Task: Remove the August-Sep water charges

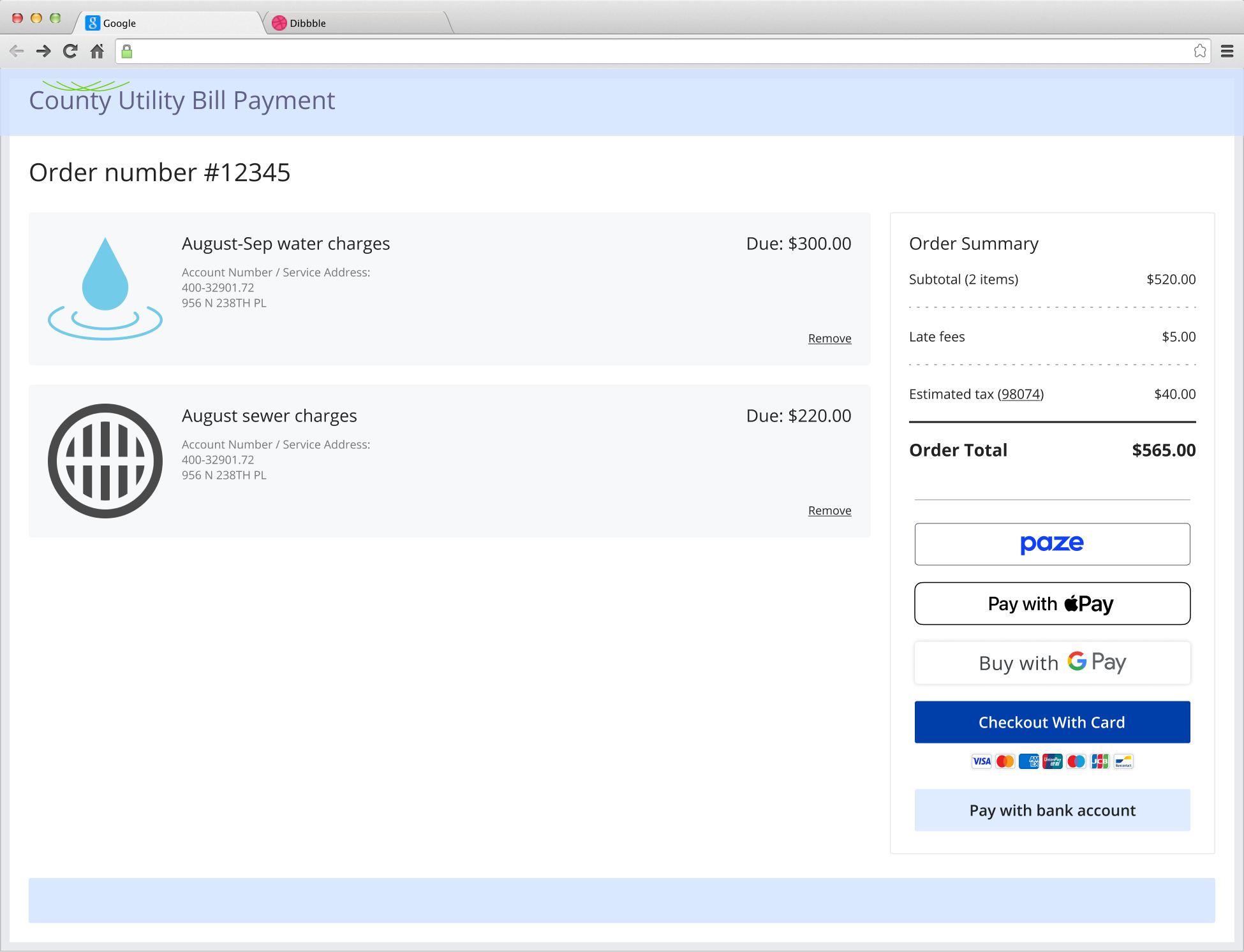Action: coord(829,339)
